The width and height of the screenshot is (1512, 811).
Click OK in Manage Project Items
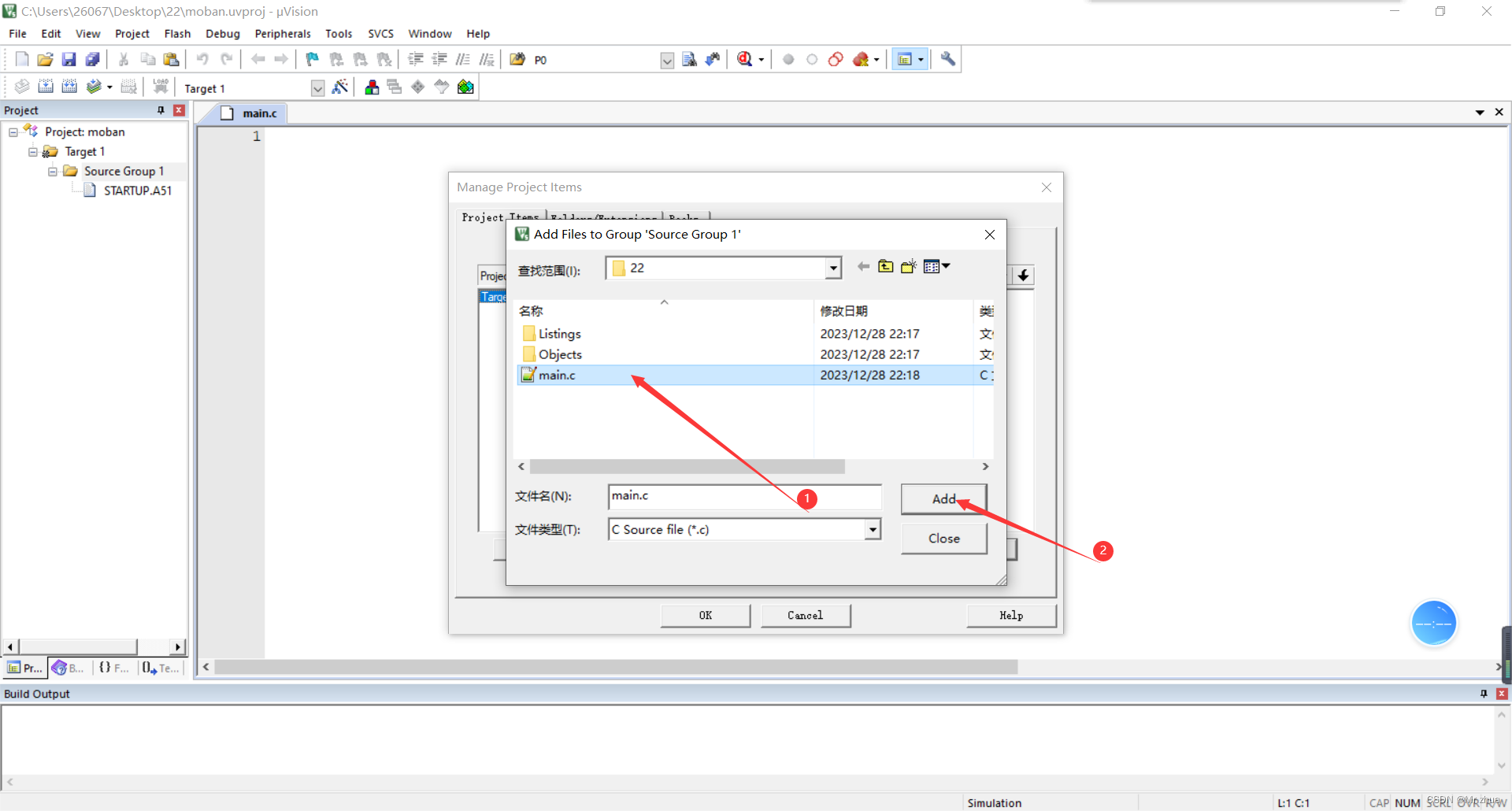tap(705, 616)
